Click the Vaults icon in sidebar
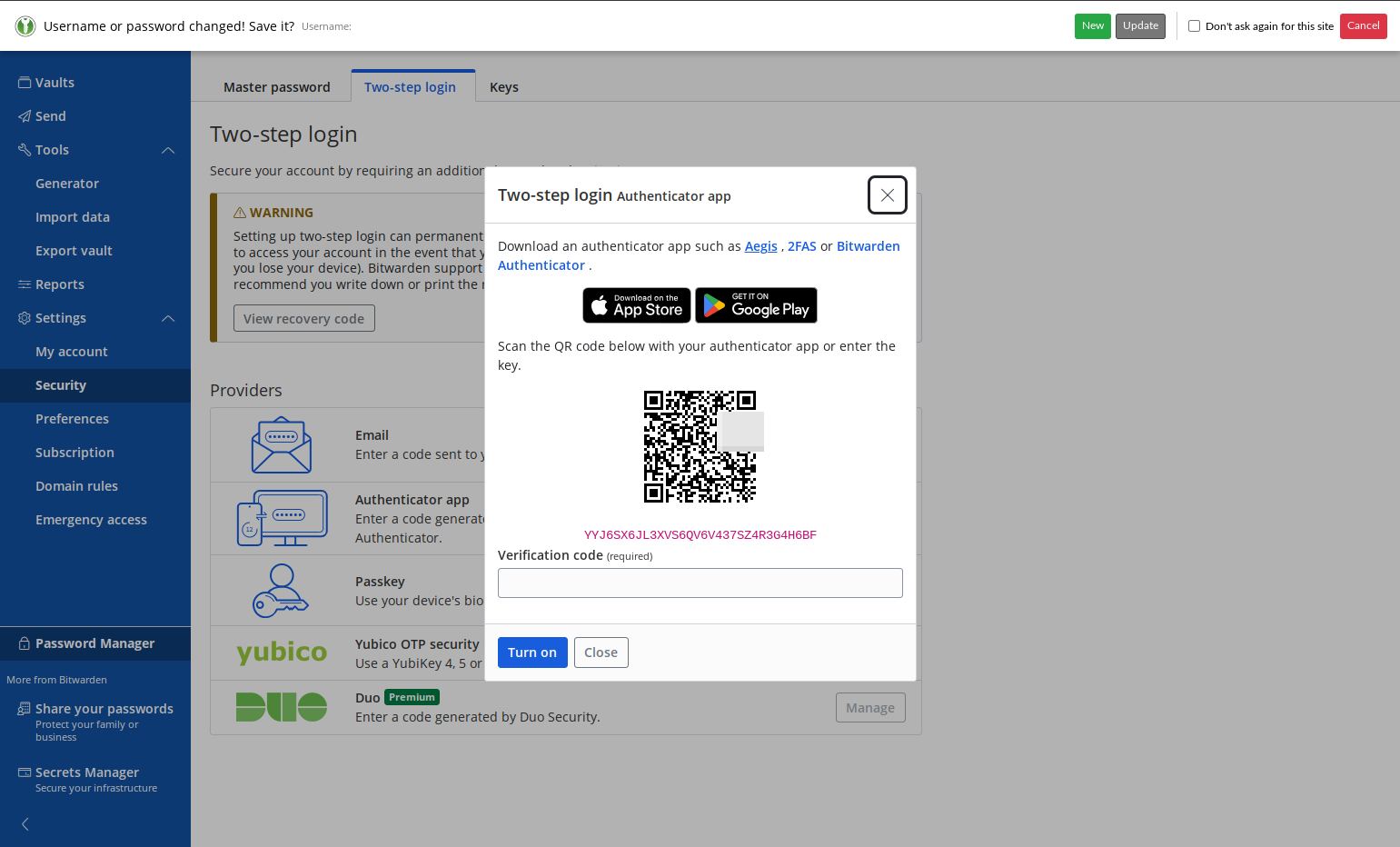The image size is (1400, 847). click(25, 83)
